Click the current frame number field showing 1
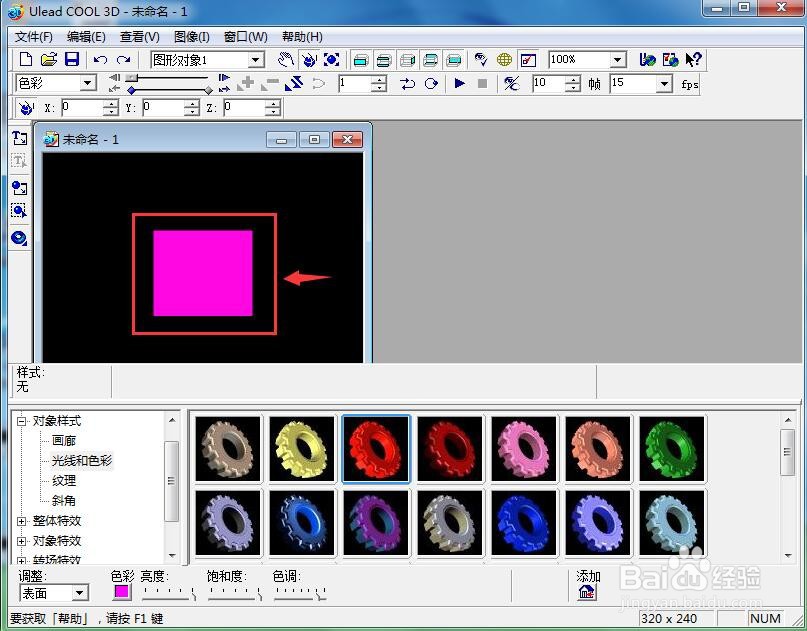This screenshot has height=631, width=807. [355, 83]
